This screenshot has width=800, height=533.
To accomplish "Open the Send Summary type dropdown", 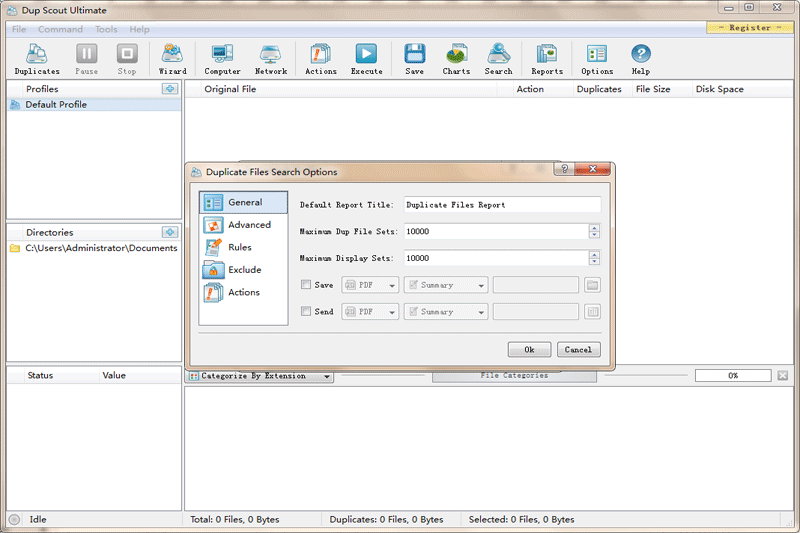I will [446, 312].
